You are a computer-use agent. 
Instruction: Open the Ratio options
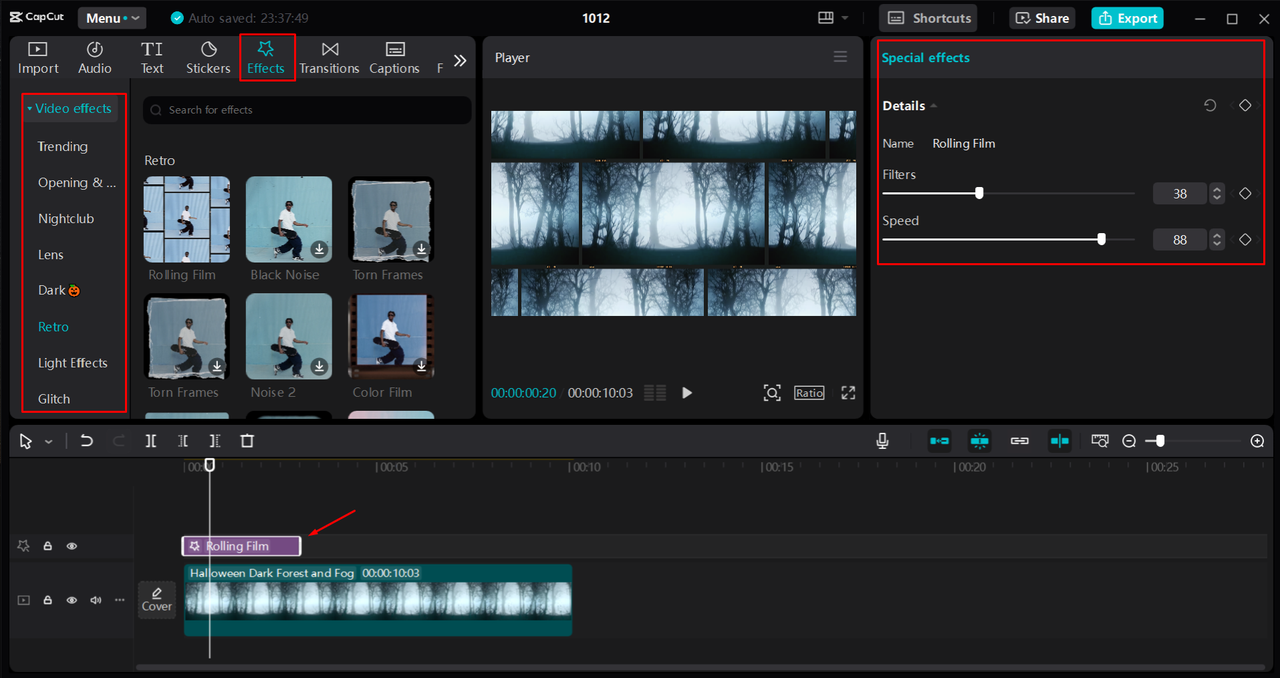[x=809, y=393]
